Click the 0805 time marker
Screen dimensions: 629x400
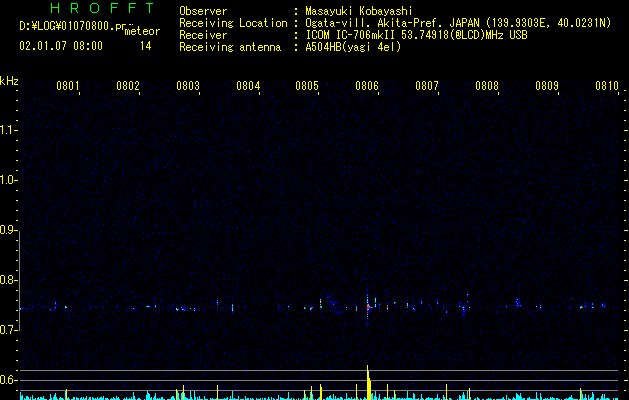tap(307, 86)
